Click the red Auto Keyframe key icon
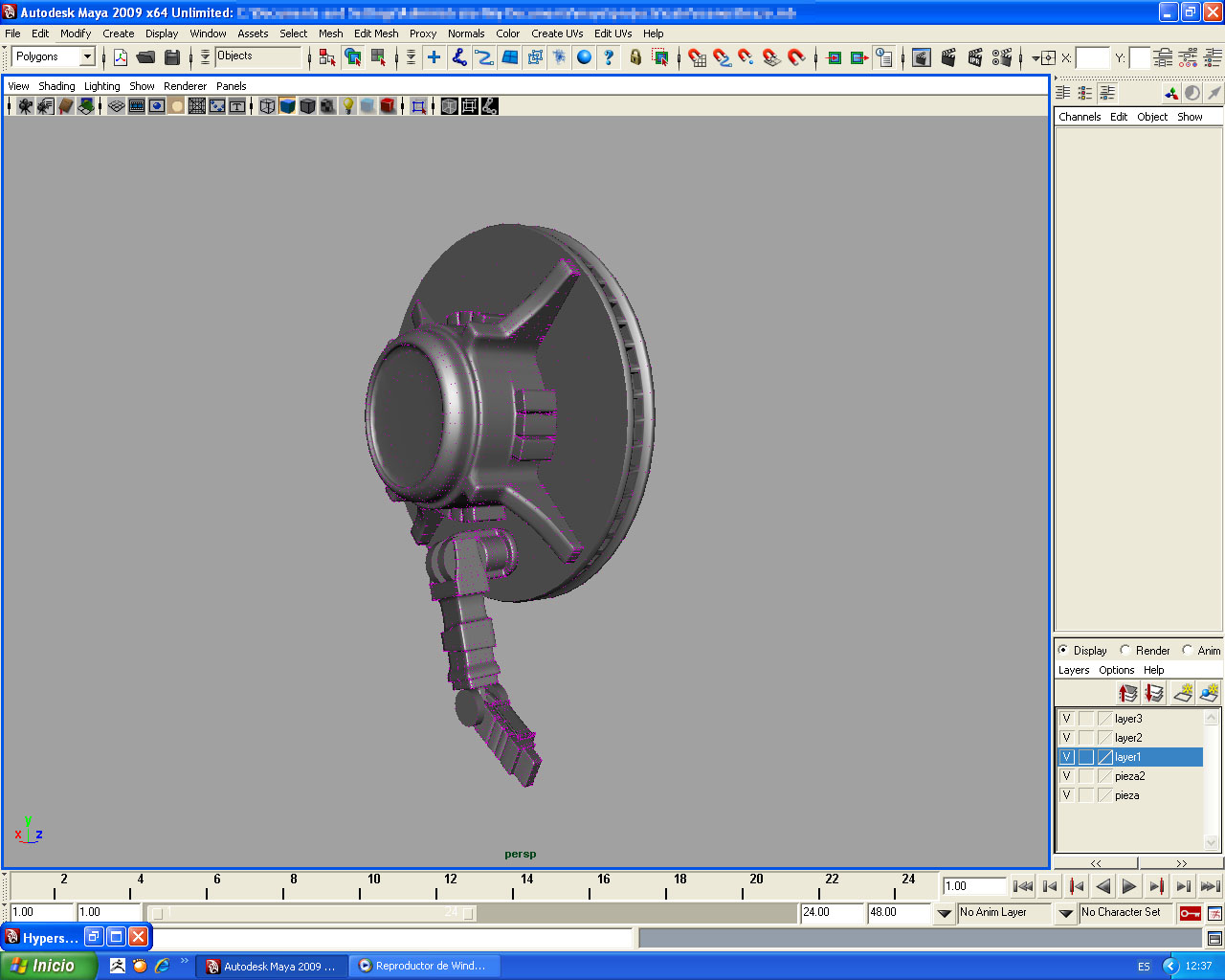 click(1190, 913)
